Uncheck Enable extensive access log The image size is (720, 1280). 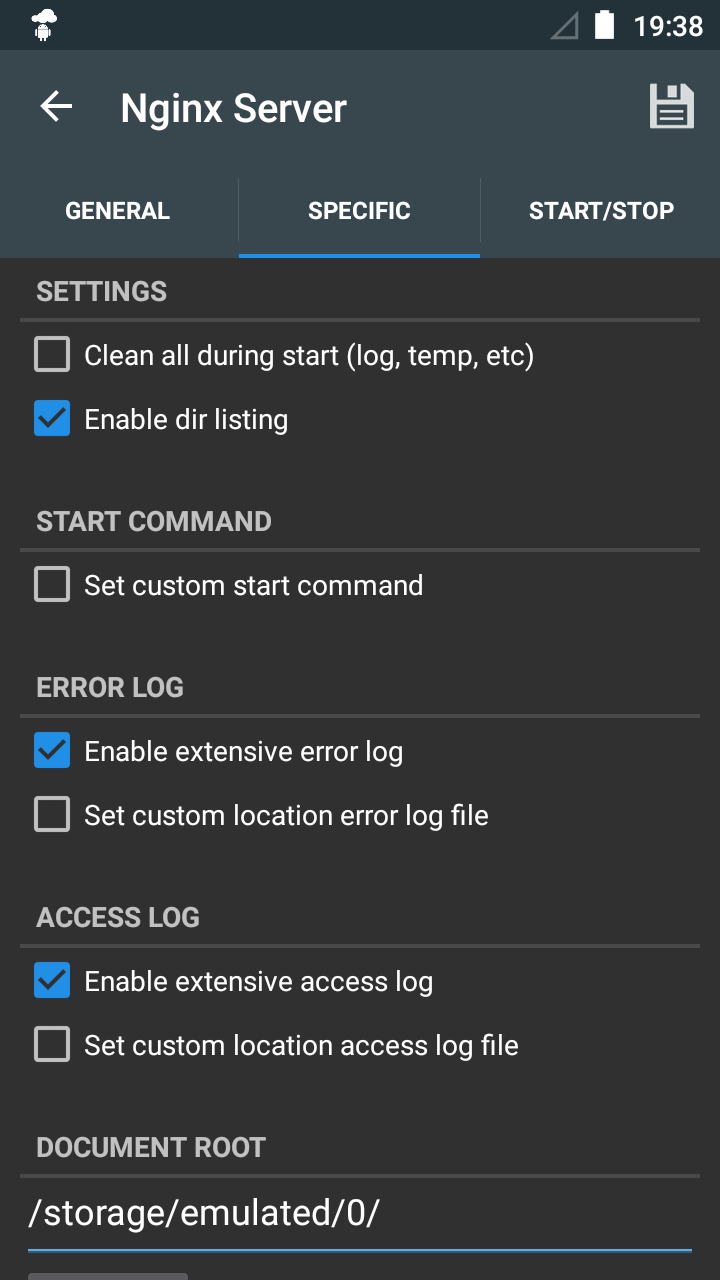[52, 980]
